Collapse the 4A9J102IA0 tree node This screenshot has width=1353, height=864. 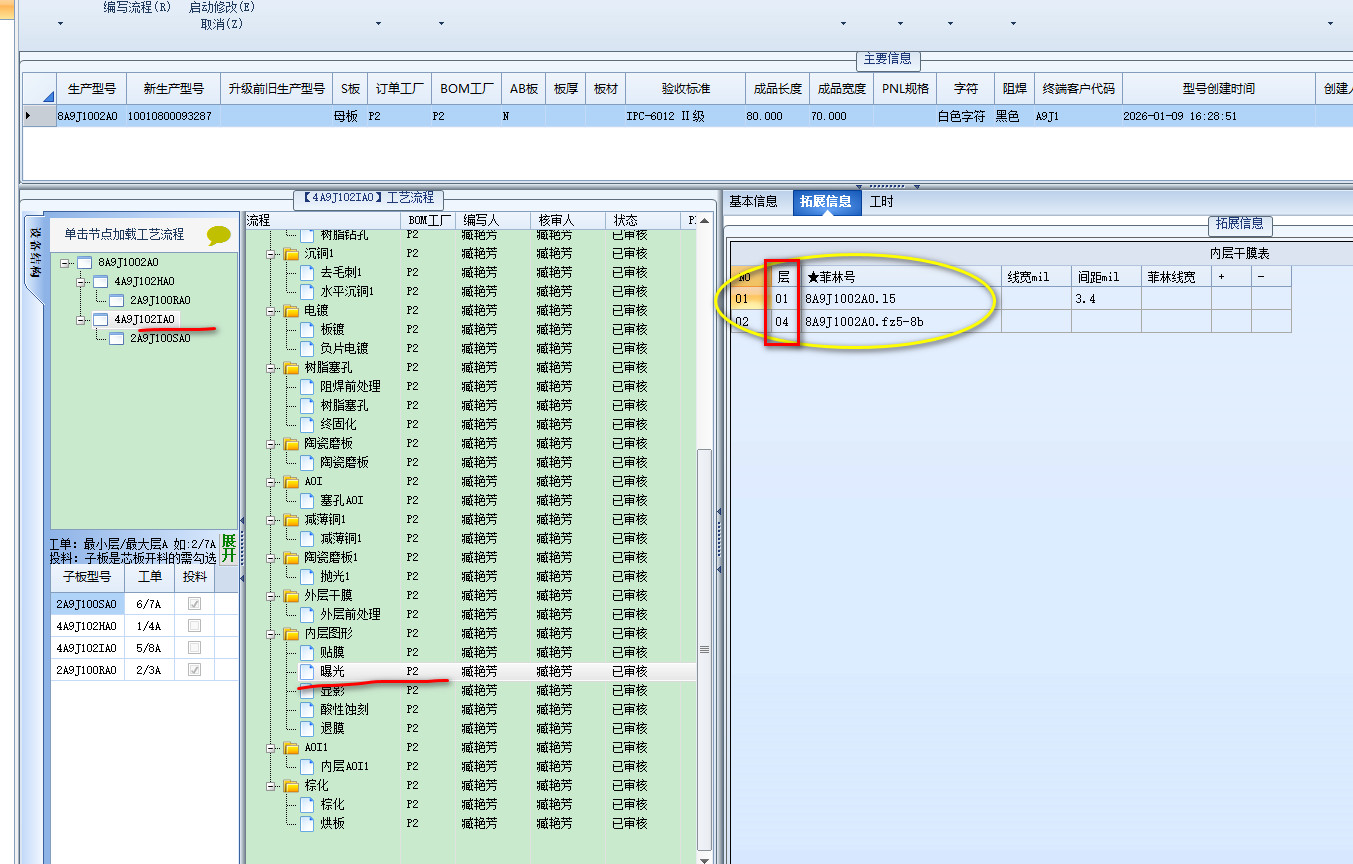[x=82, y=320]
